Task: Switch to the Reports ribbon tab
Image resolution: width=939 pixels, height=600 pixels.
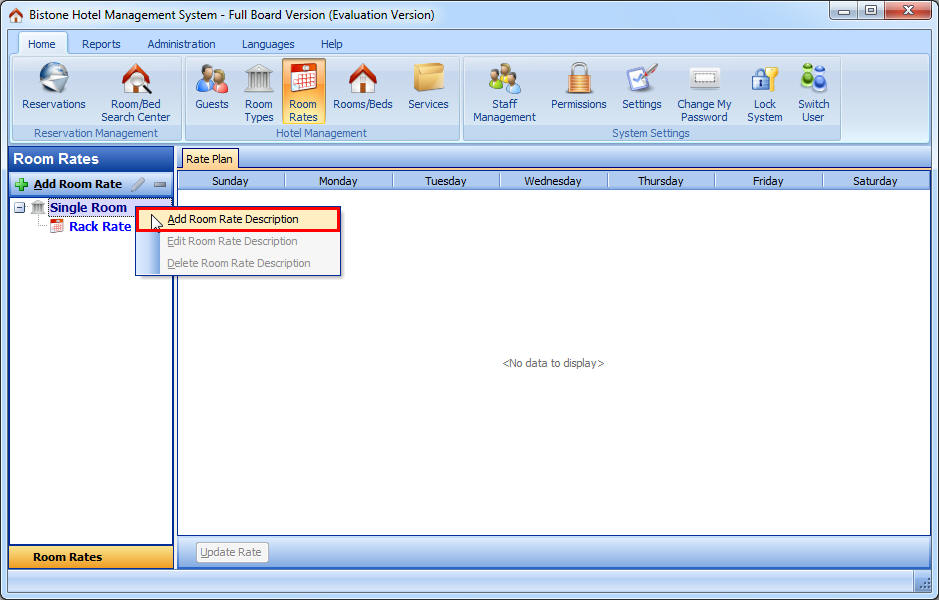Action: 101,44
